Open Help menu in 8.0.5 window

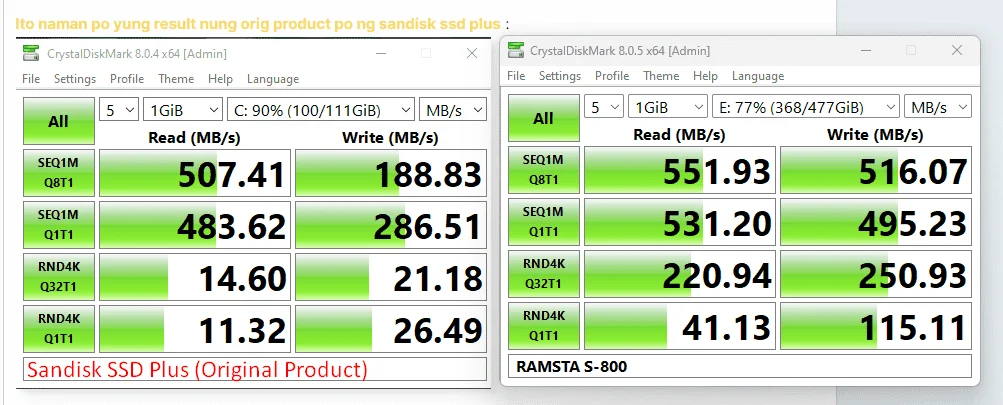click(705, 75)
